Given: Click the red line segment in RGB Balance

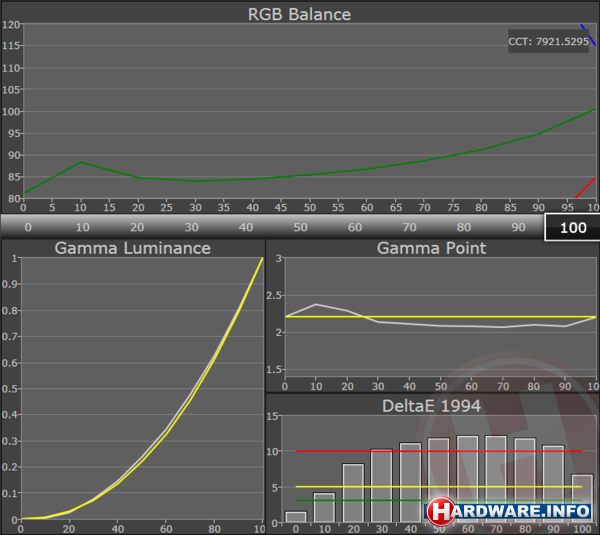Looking at the screenshot, I should (587, 187).
